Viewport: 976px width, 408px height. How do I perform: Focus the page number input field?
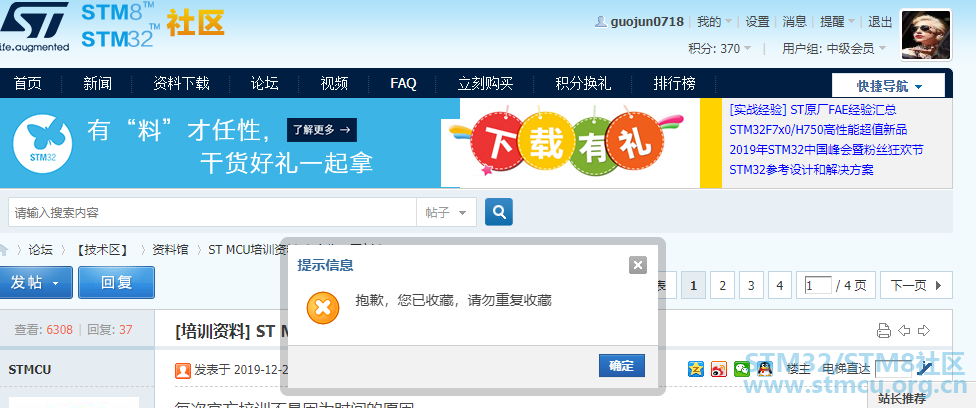pyautogui.click(x=818, y=285)
